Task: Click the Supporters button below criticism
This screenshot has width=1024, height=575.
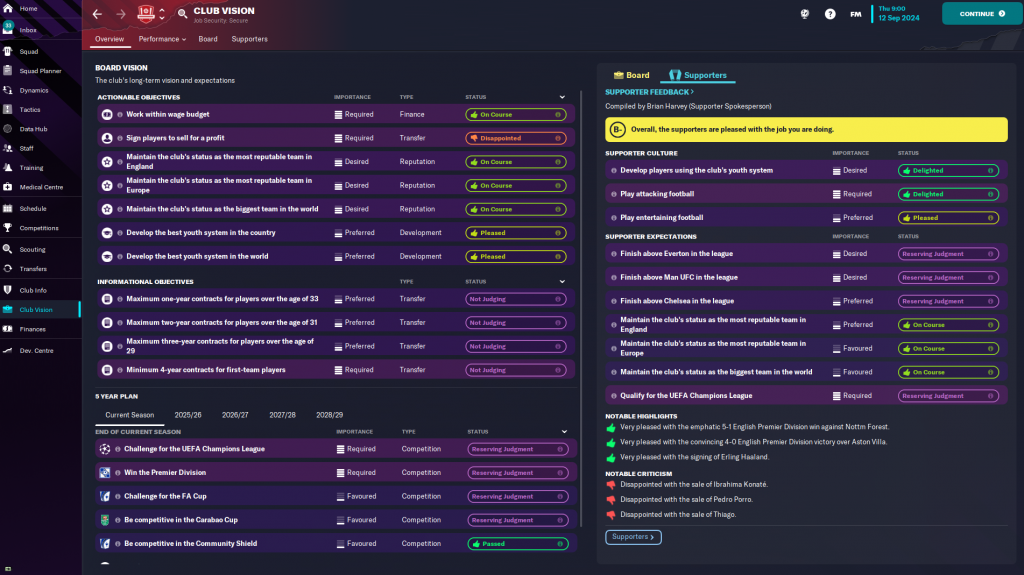Action: [x=633, y=537]
